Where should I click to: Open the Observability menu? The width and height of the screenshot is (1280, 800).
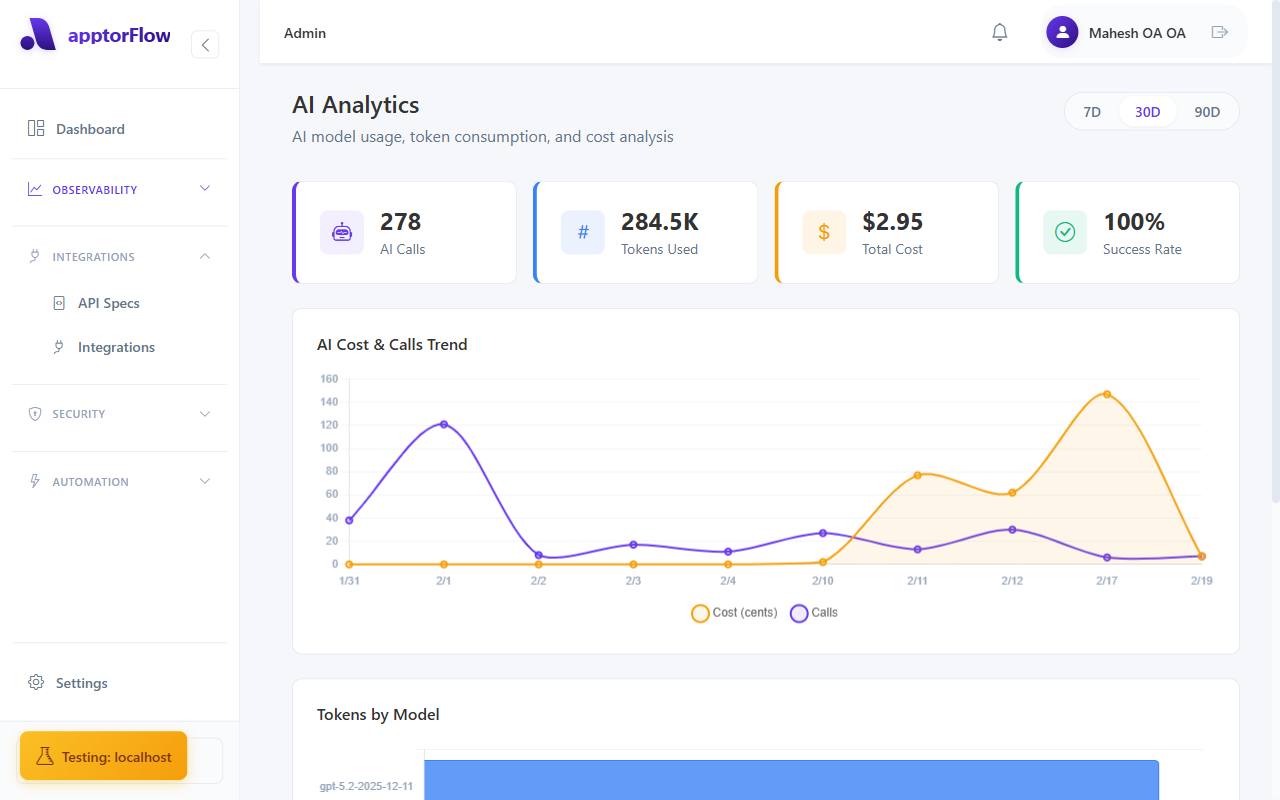point(118,189)
